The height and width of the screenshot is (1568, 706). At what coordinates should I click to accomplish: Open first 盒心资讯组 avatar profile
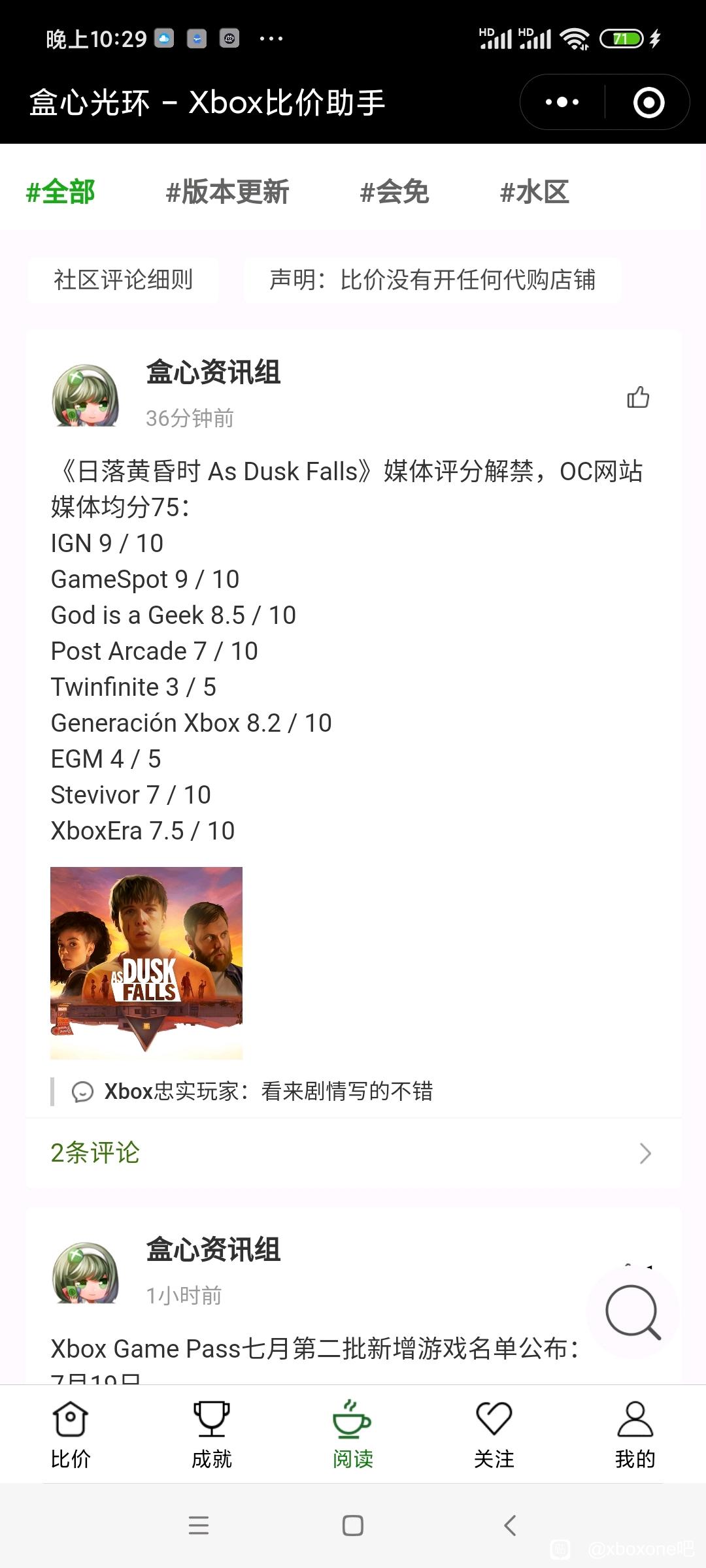[86, 395]
